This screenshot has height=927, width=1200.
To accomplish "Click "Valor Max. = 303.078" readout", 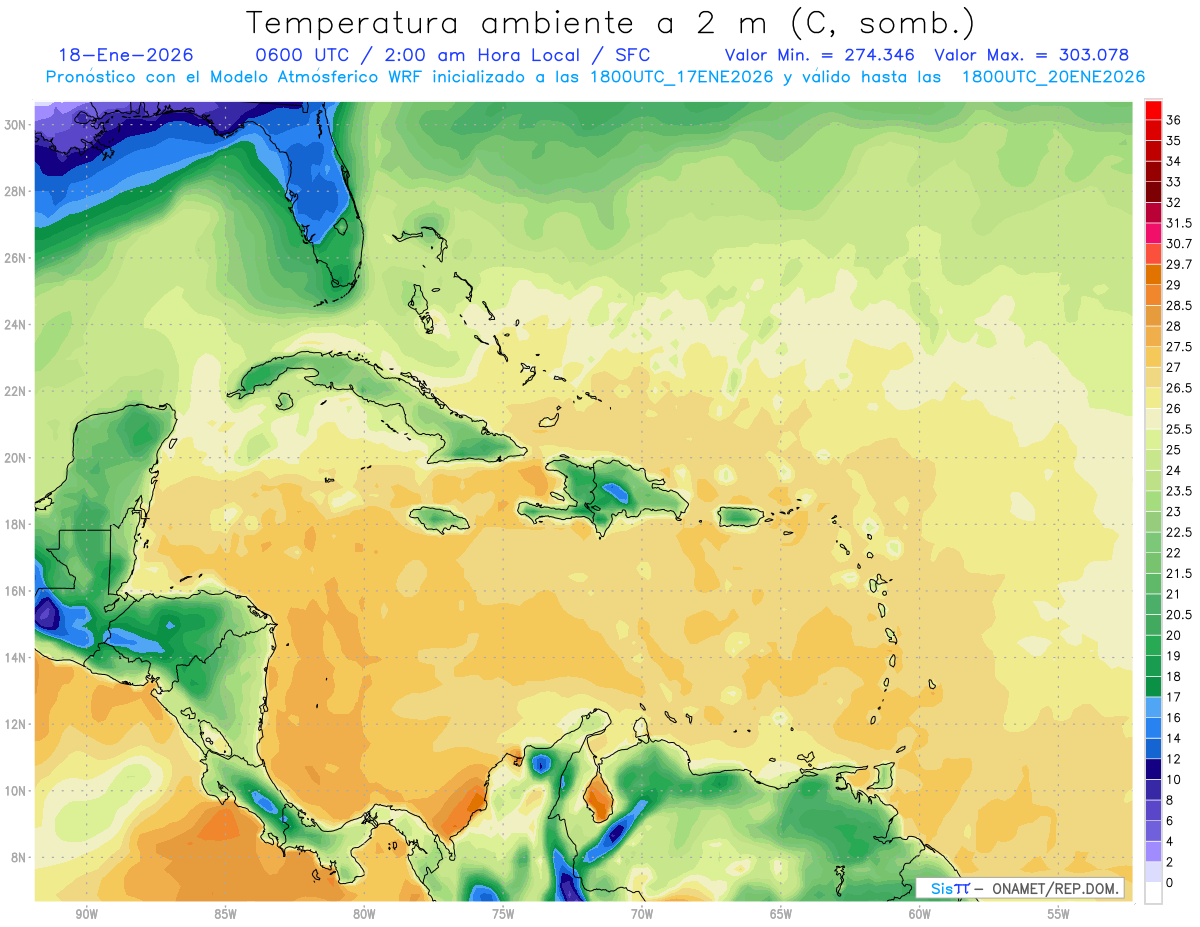I will point(1031,55).
